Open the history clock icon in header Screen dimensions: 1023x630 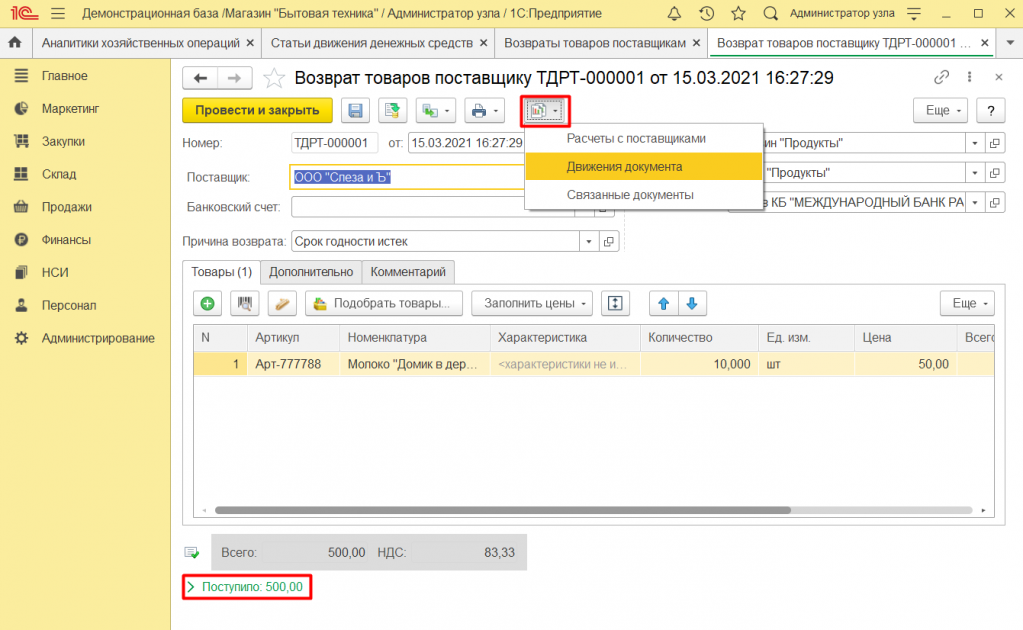[x=706, y=14]
